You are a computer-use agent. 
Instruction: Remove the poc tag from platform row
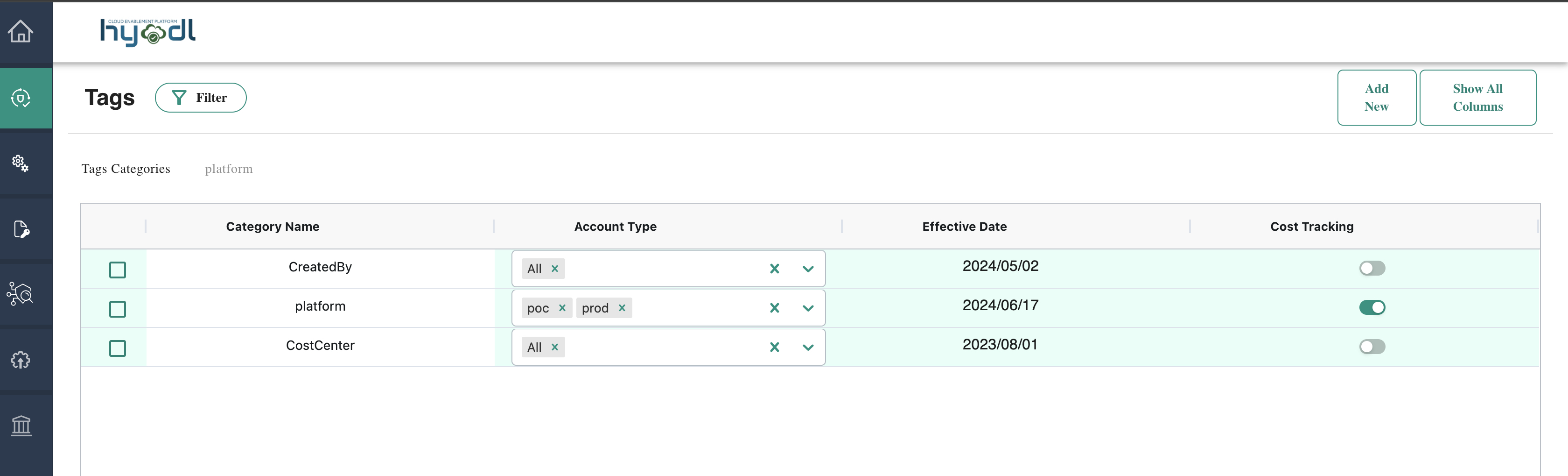pos(563,308)
